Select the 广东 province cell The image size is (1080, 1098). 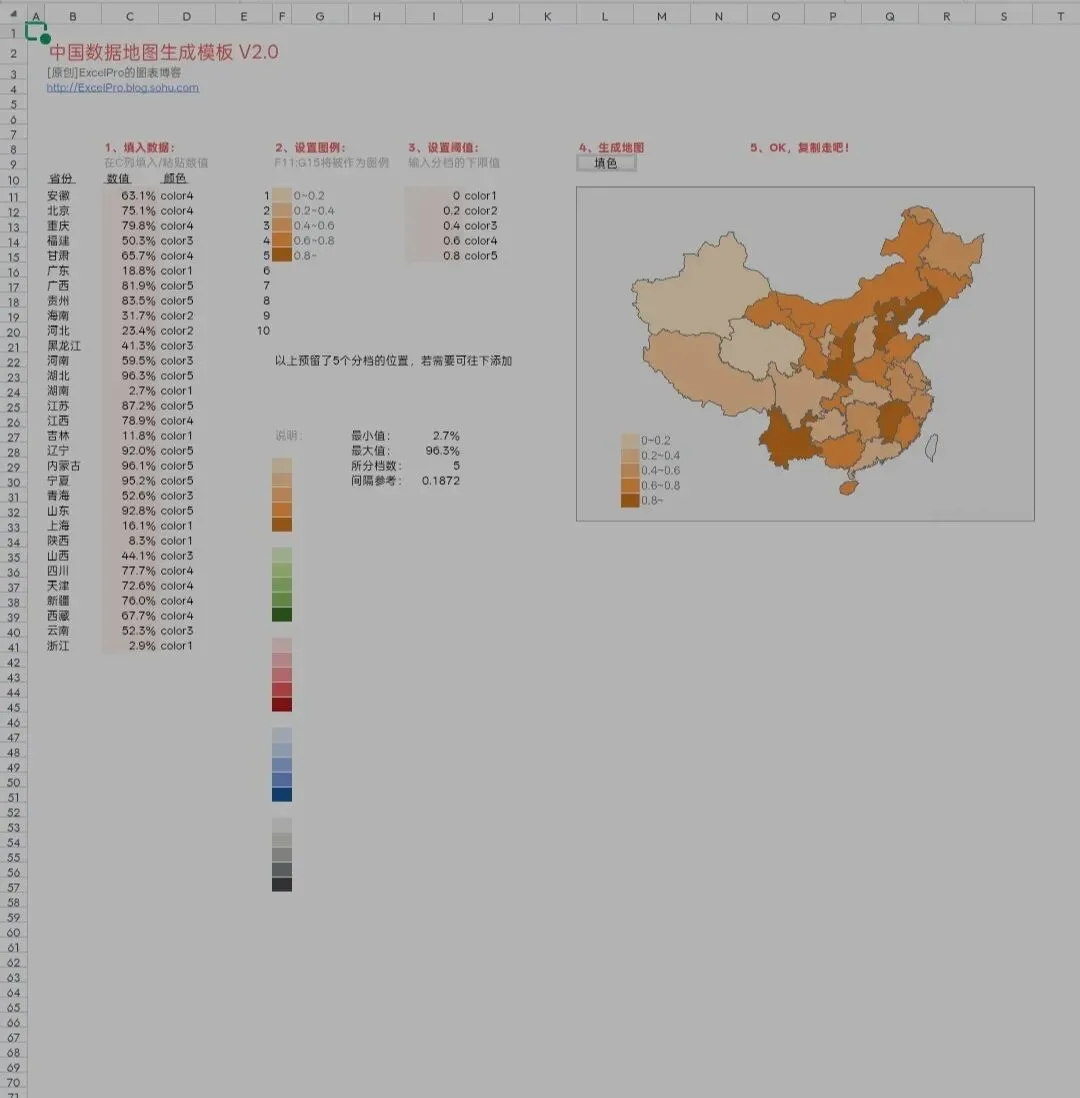click(59, 270)
